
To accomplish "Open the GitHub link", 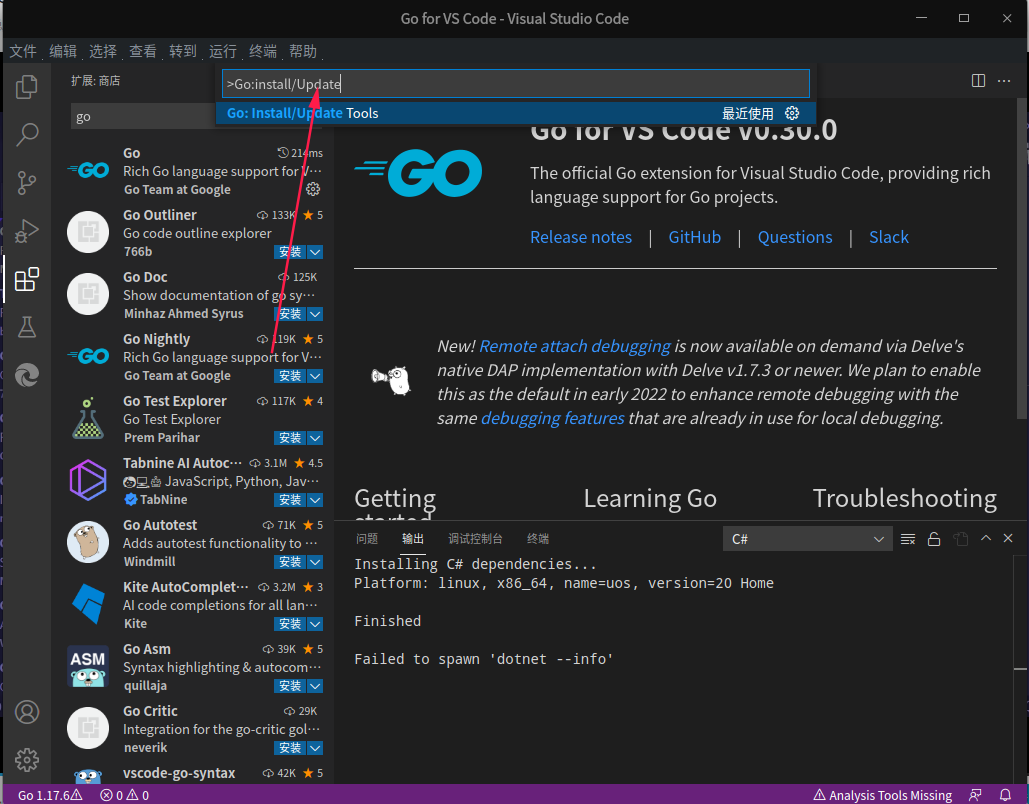I will [x=694, y=237].
